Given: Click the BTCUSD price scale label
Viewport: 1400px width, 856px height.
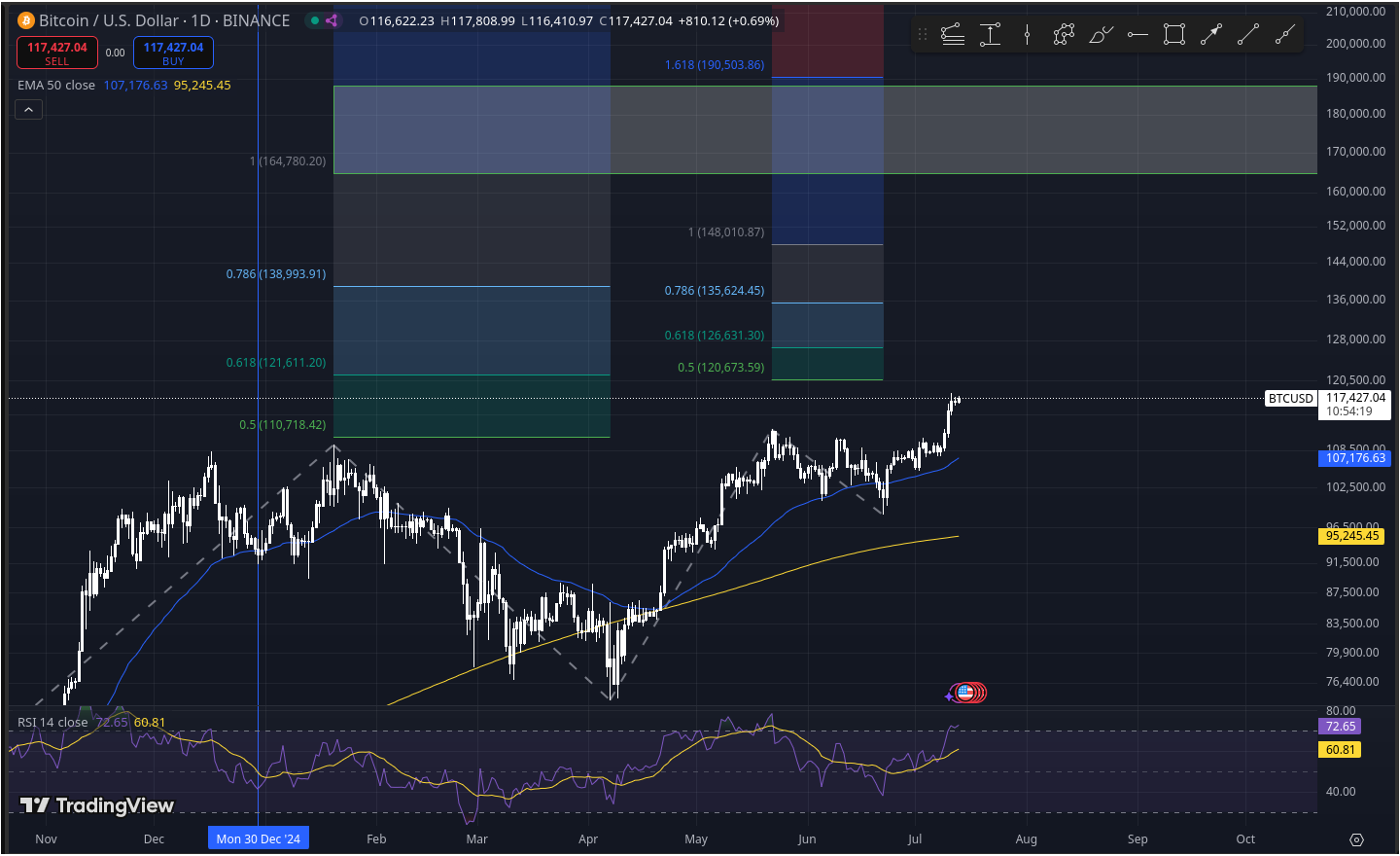Looking at the screenshot, I should pyautogui.click(x=1291, y=399).
